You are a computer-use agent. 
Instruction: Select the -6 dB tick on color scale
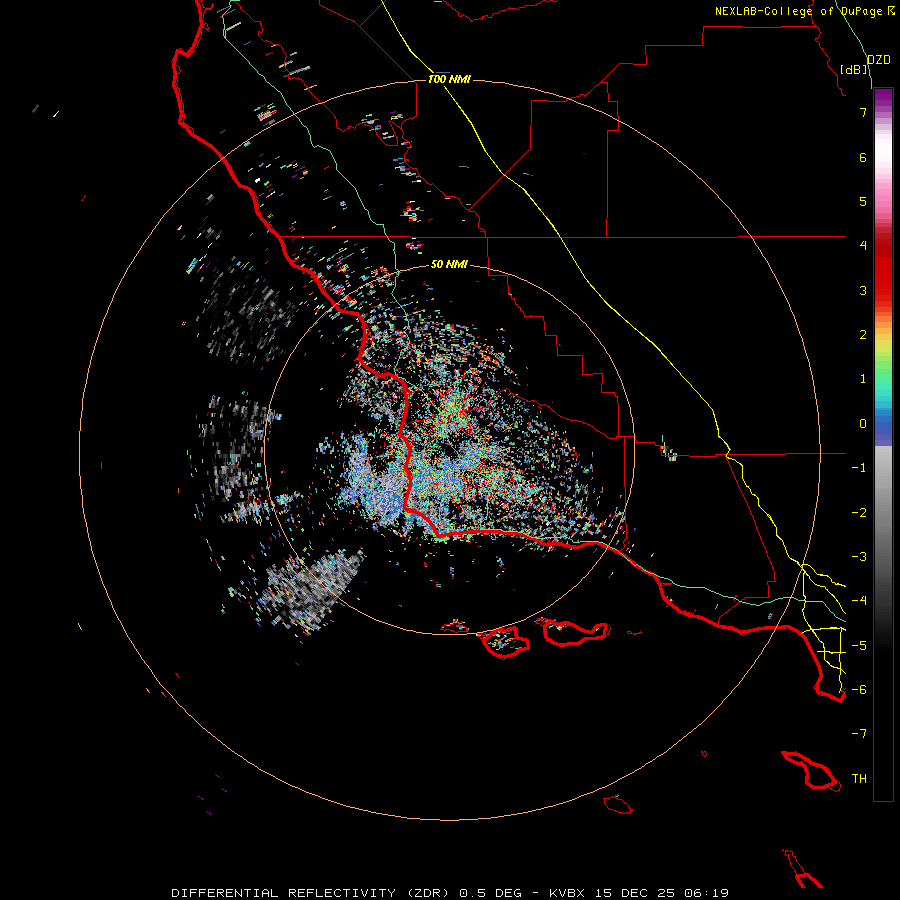[x=859, y=690]
